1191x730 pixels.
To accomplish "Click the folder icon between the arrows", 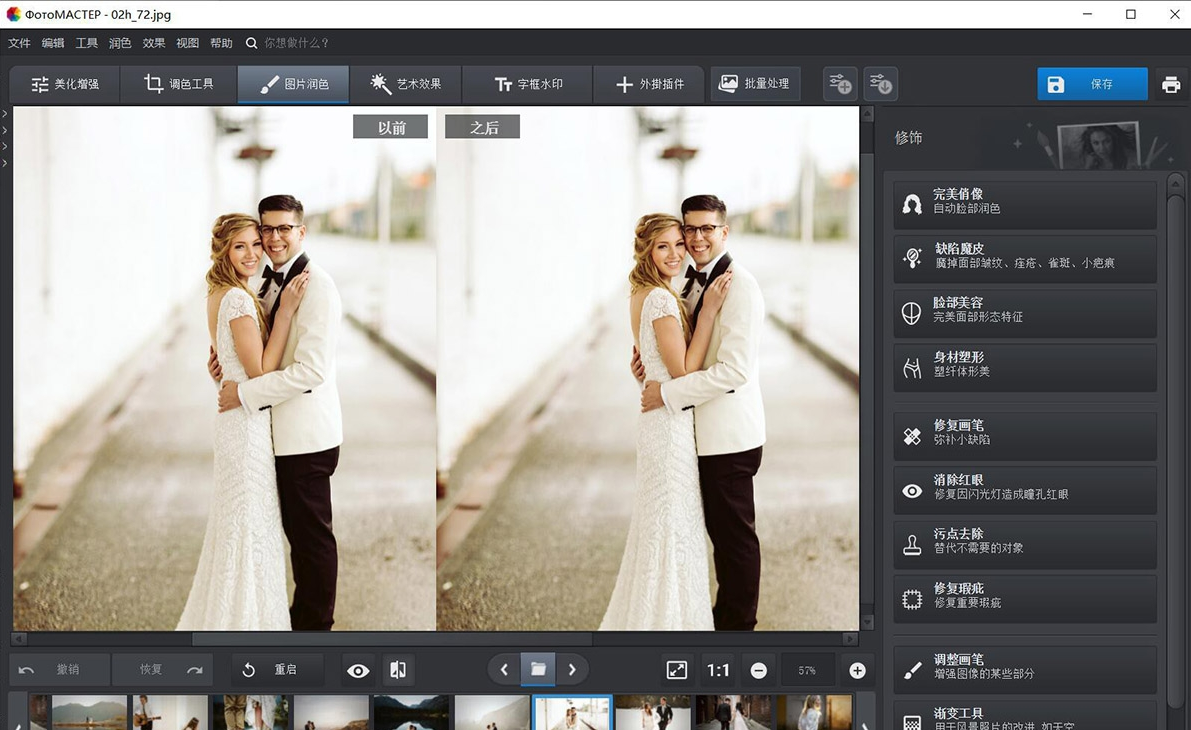I will click(x=538, y=670).
